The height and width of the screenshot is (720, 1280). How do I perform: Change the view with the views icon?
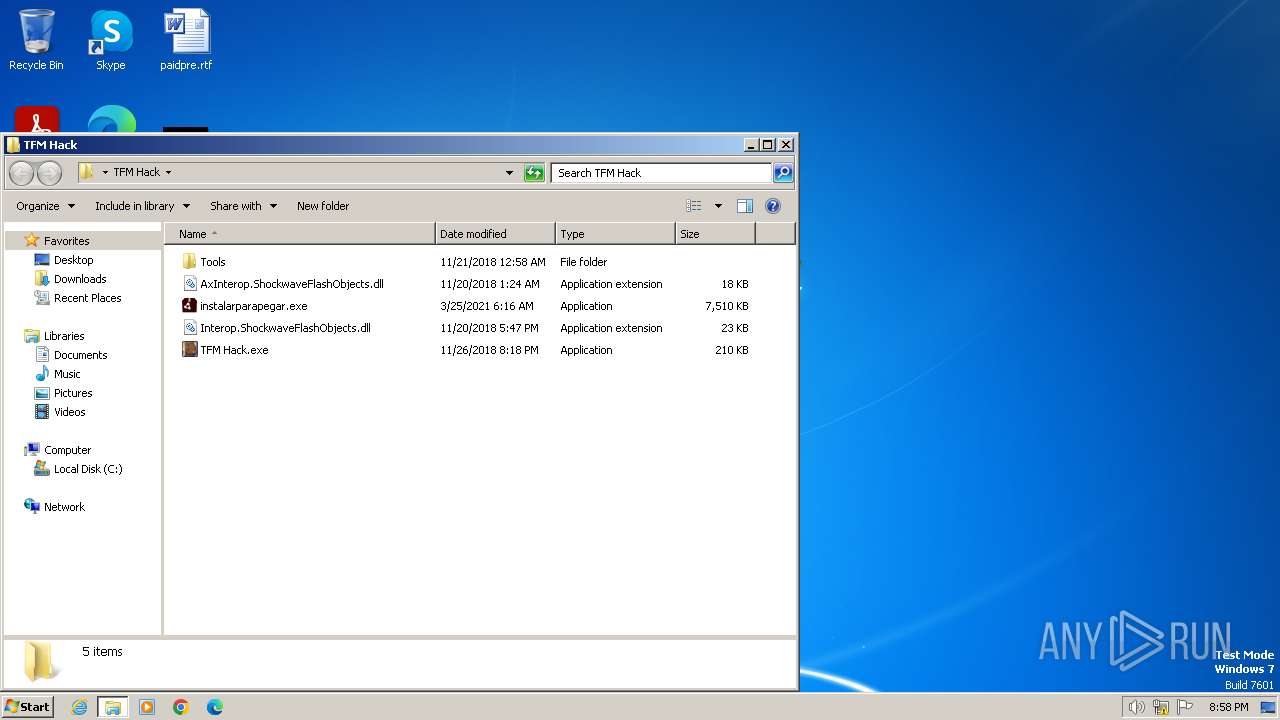(694, 206)
